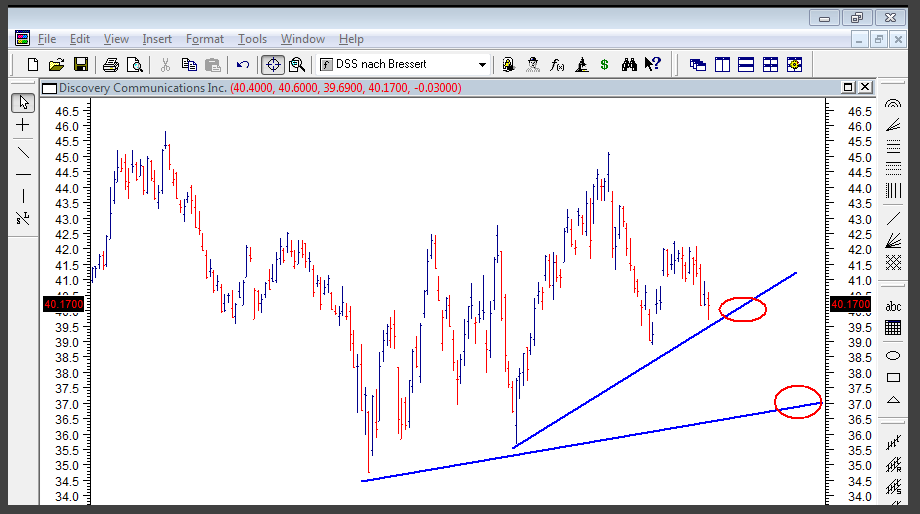The width and height of the screenshot is (920, 514).
Task: Choose the horizontal line tool
Action: pyautogui.click(x=23, y=174)
